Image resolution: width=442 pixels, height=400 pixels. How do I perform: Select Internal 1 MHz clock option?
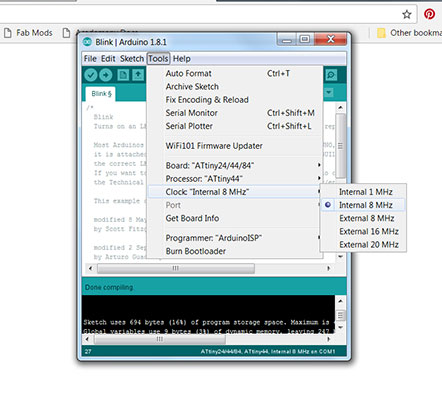363,192
